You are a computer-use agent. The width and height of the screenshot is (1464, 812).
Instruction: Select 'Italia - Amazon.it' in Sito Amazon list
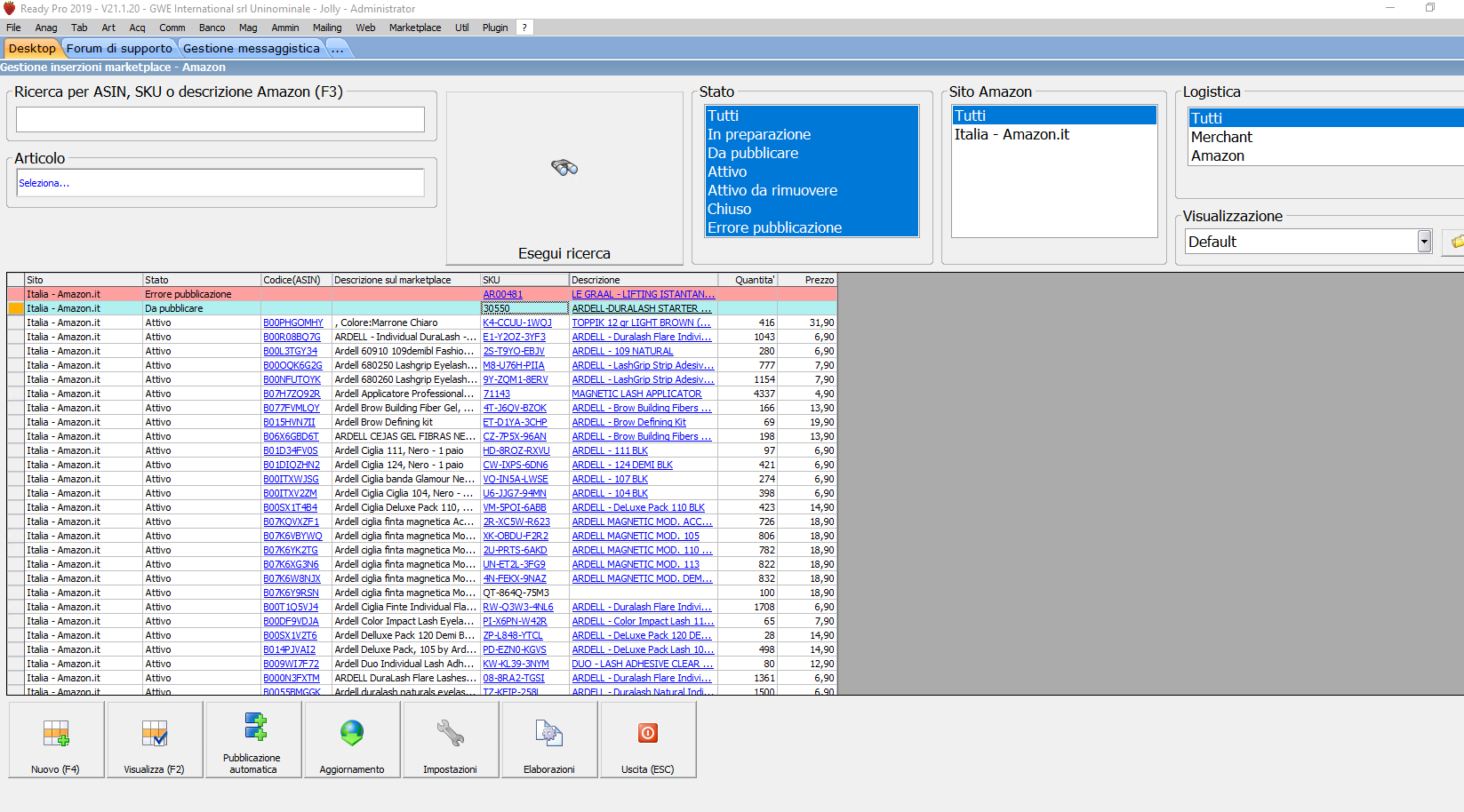click(x=1054, y=134)
